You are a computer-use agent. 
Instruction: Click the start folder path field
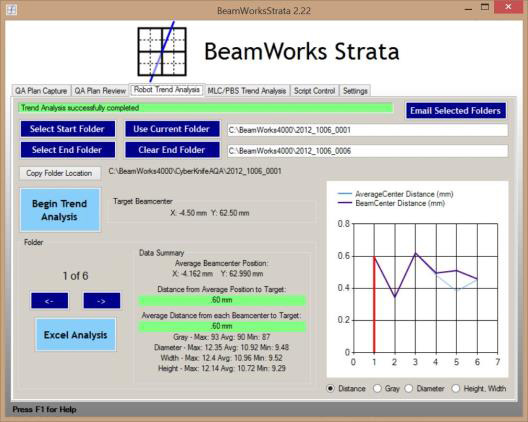click(x=367, y=130)
